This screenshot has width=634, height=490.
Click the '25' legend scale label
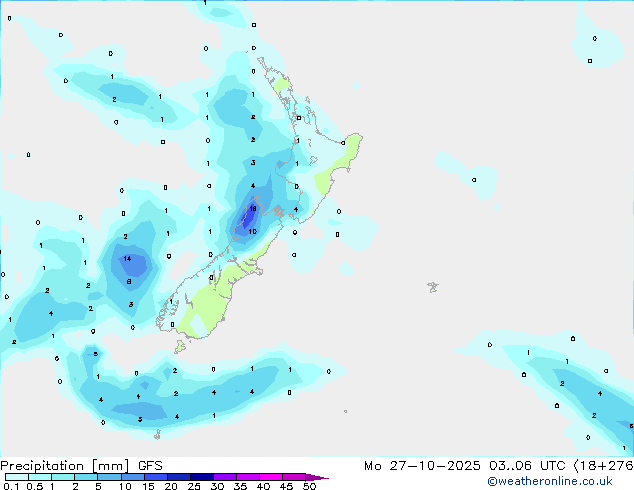tap(194, 486)
